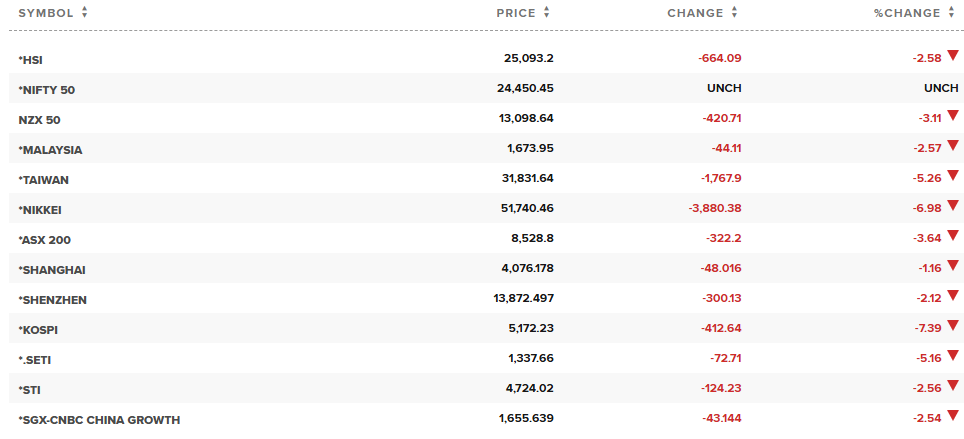Open the *NIFTY 50 index link

click(46, 90)
